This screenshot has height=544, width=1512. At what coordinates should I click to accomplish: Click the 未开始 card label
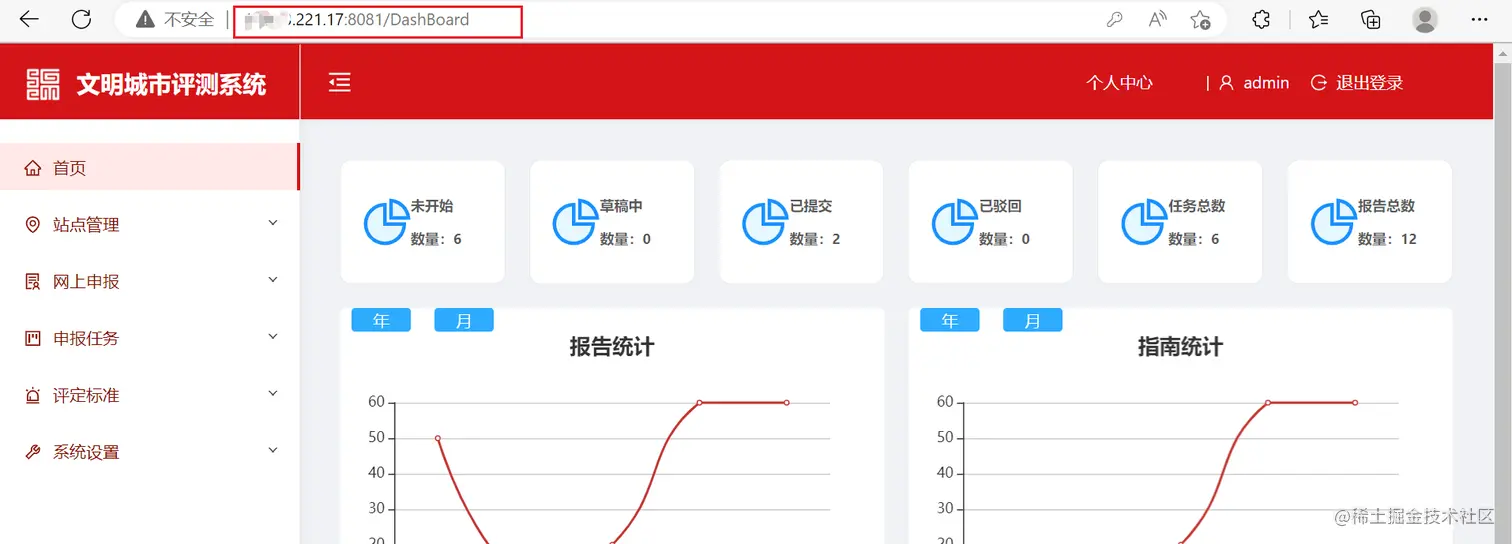(x=432, y=206)
